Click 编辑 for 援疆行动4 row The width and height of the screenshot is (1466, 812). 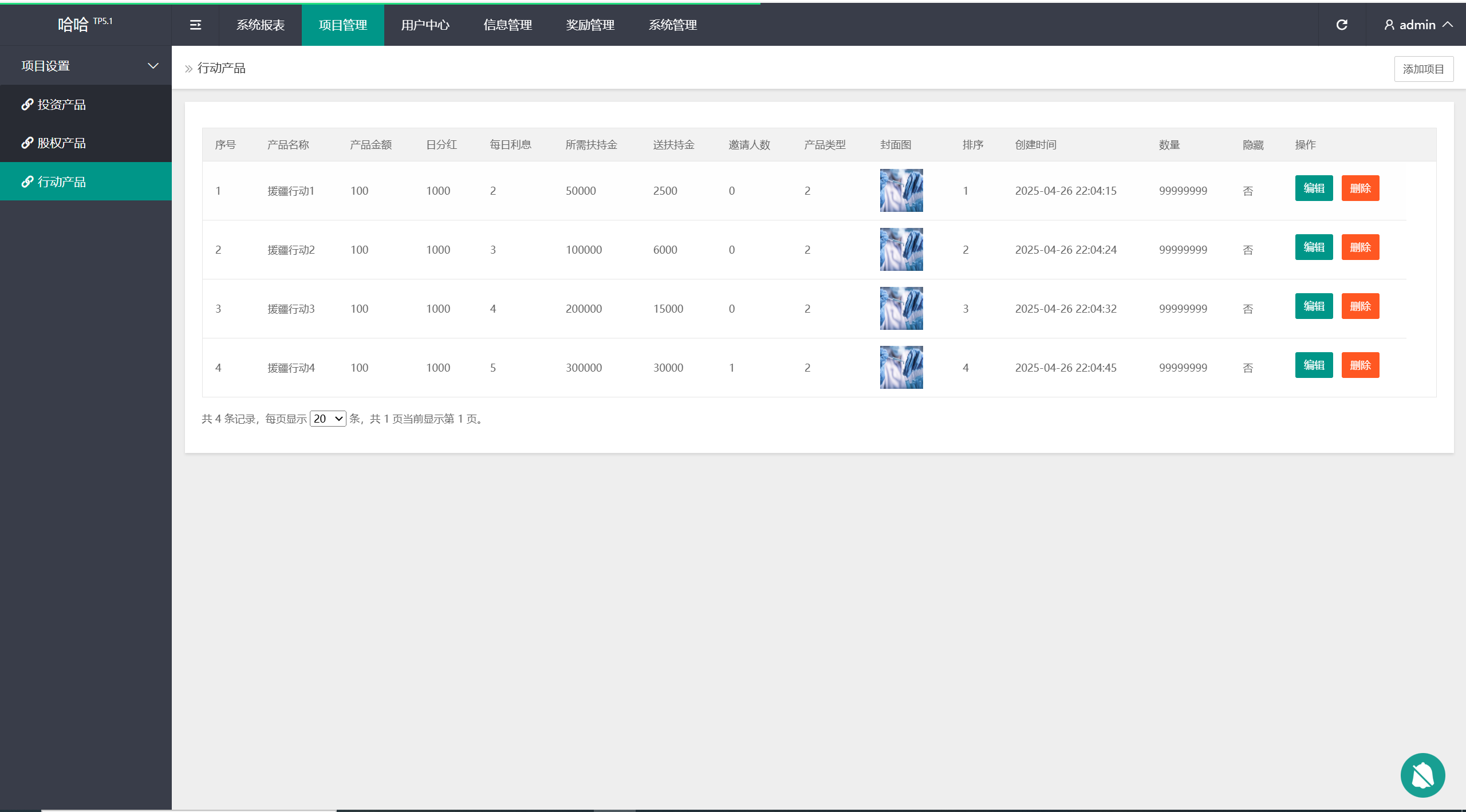click(x=1314, y=365)
